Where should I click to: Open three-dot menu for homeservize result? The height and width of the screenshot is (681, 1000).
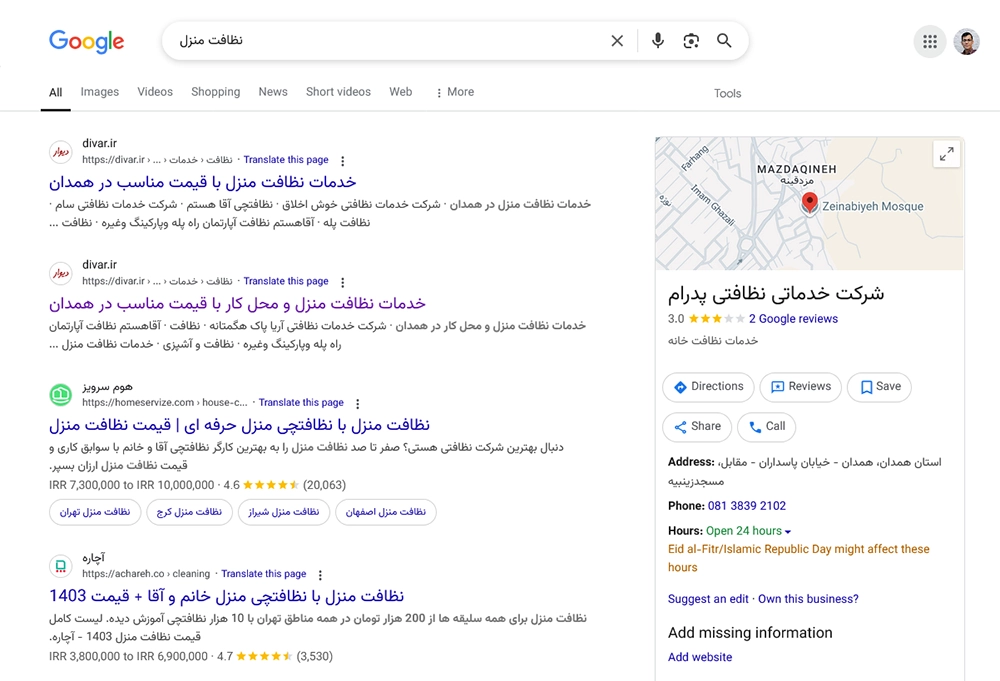(358, 404)
